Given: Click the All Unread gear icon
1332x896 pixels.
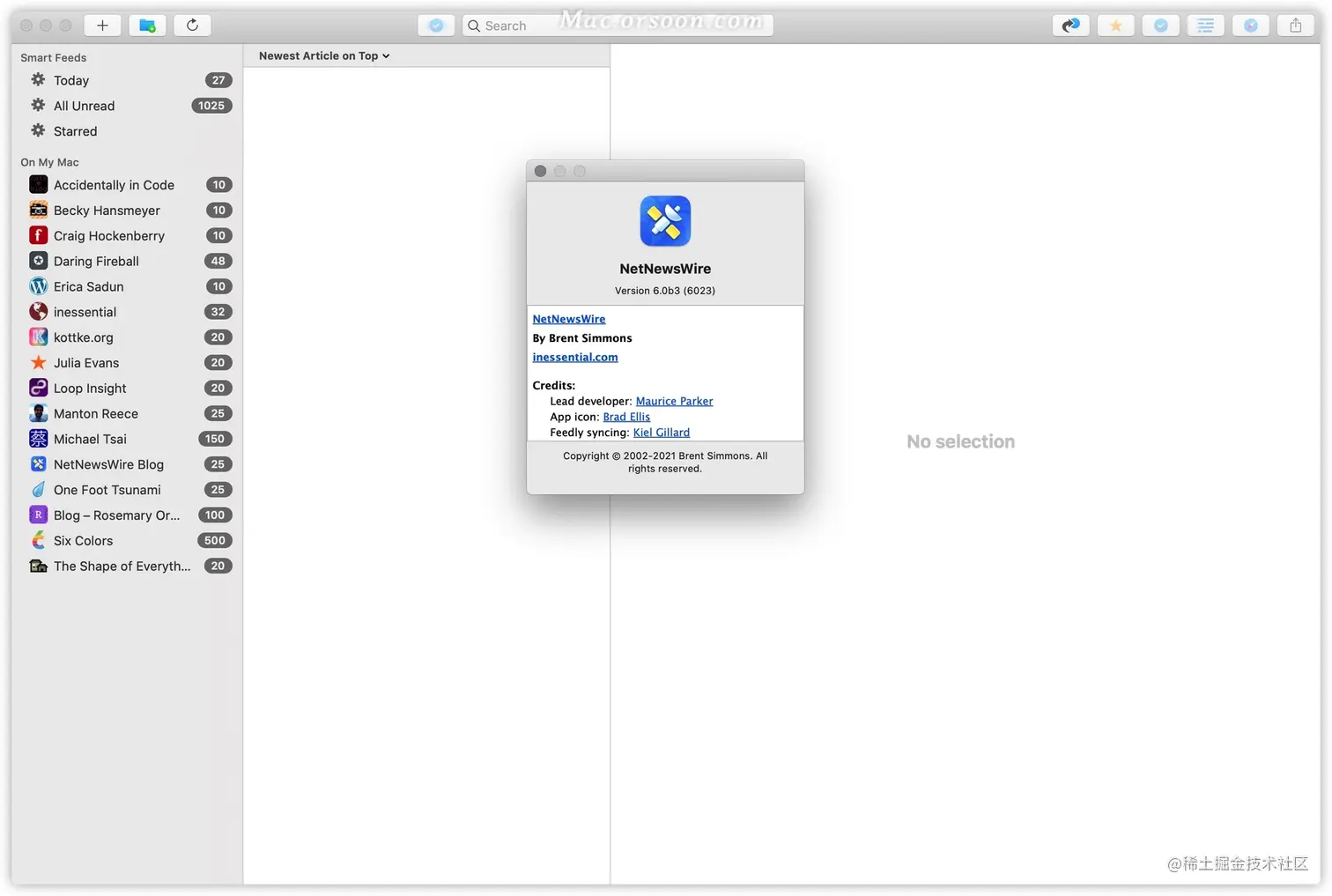Looking at the screenshot, I should click(x=38, y=105).
